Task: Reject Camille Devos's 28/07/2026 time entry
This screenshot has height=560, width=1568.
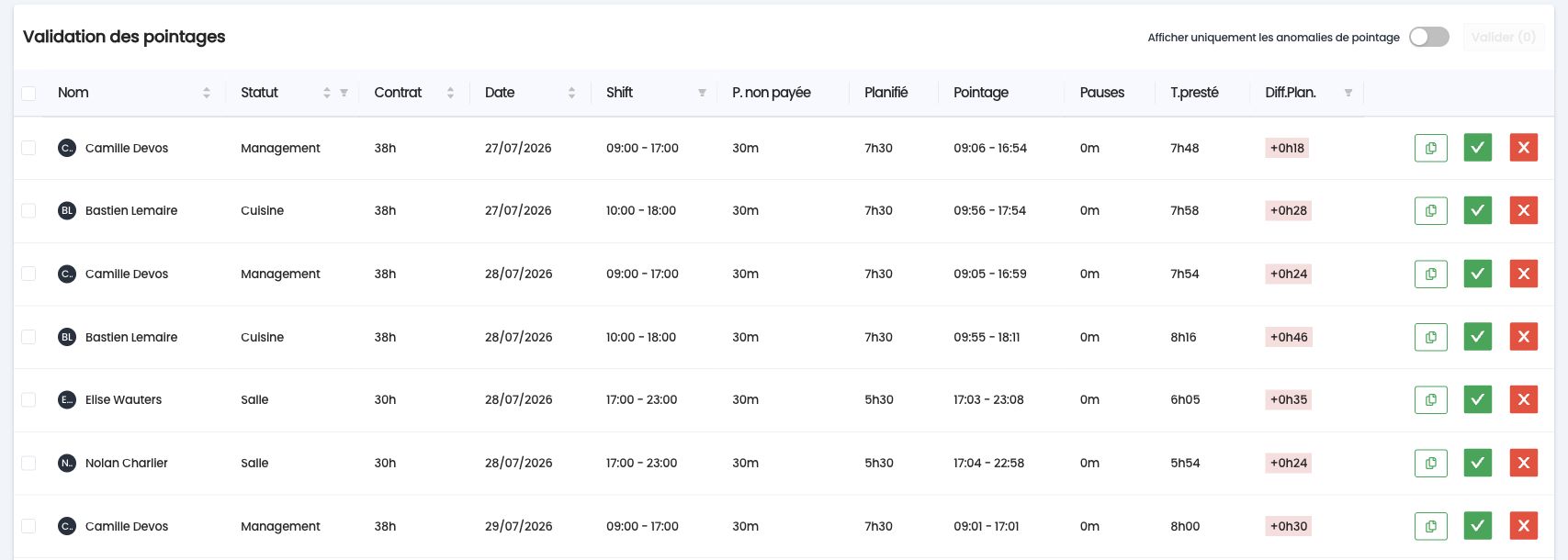Action: coord(1523,274)
